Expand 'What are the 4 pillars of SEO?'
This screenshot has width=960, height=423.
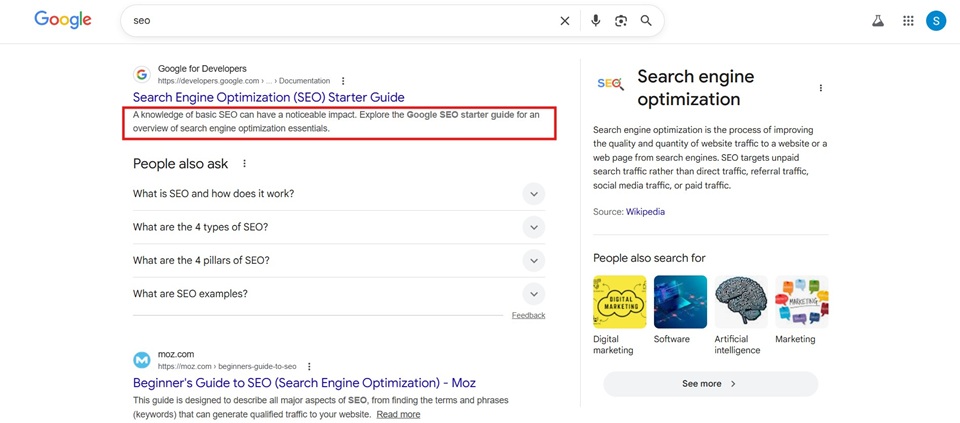tap(339, 260)
